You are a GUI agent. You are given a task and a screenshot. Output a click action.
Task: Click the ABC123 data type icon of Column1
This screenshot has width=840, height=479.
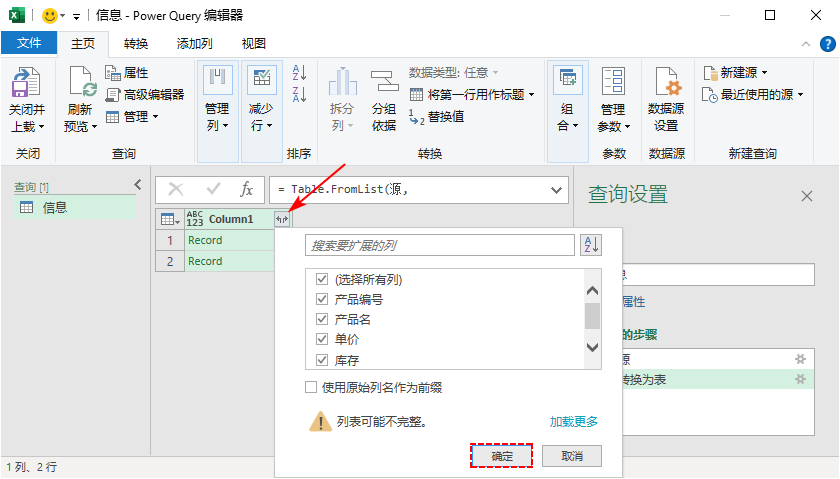195,219
